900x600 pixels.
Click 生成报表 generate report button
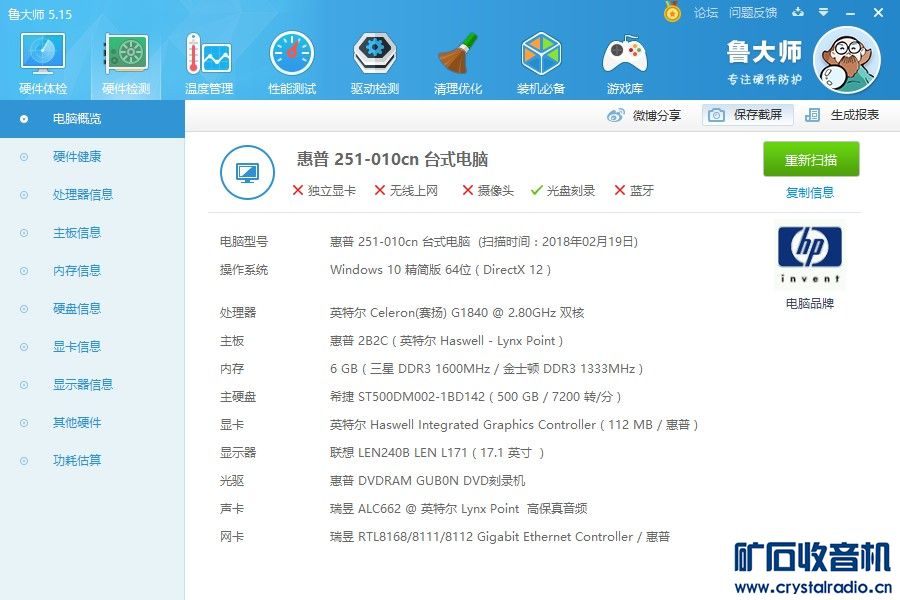coord(842,115)
